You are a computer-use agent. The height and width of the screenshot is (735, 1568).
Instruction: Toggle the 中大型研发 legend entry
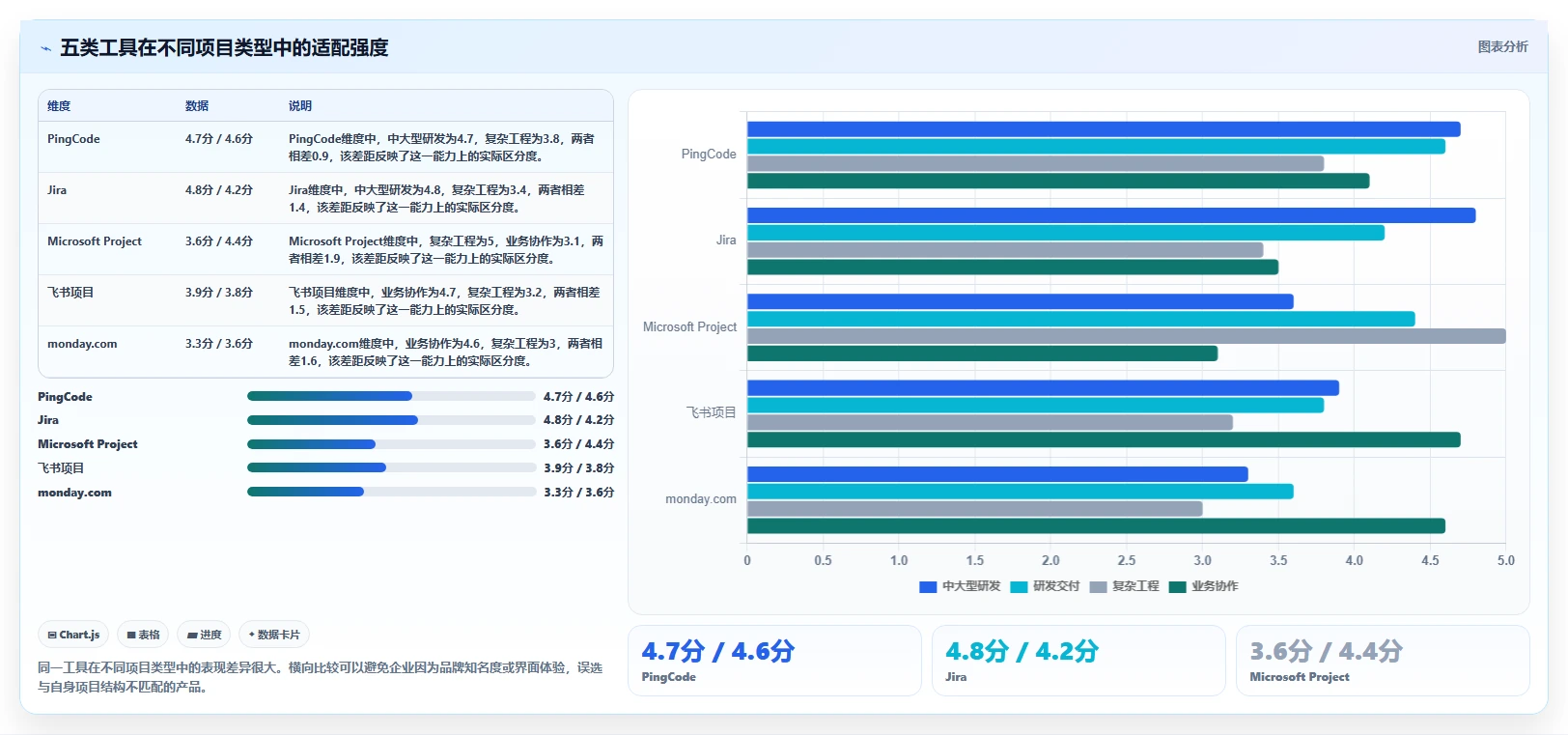(960, 586)
